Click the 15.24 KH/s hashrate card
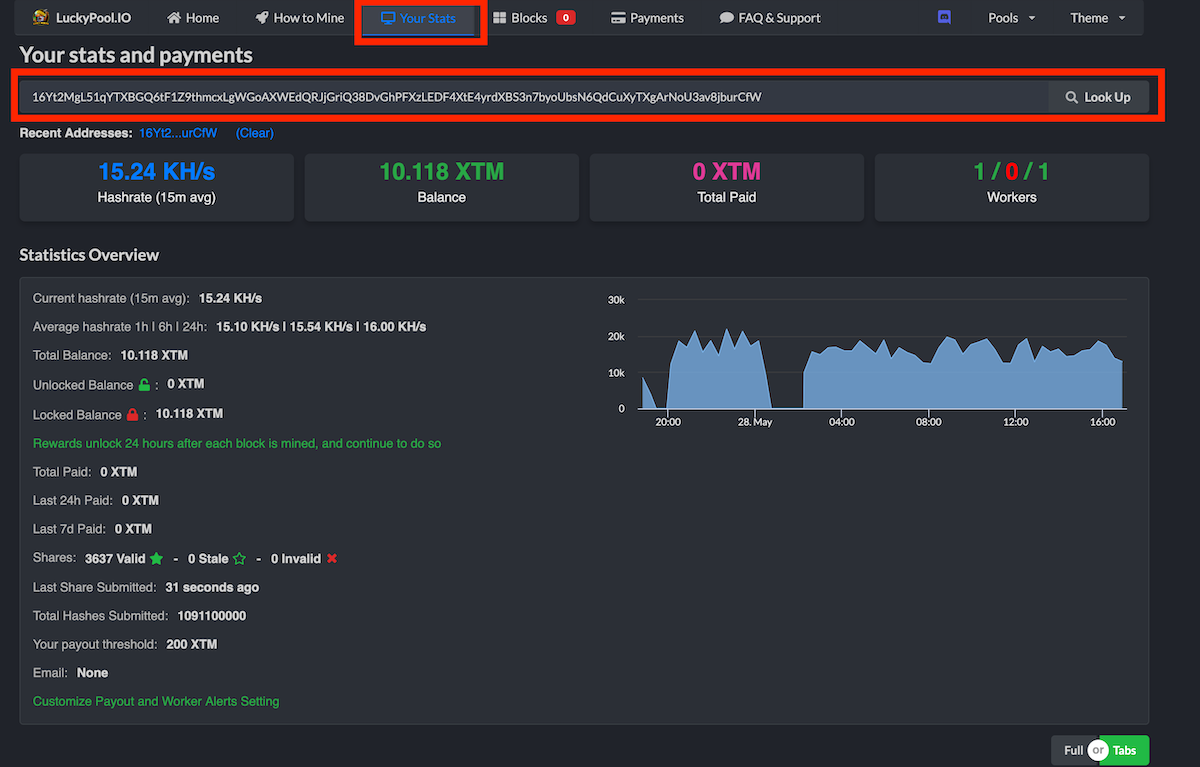The image size is (1200, 767). pyautogui.click(x=157, y=187)
